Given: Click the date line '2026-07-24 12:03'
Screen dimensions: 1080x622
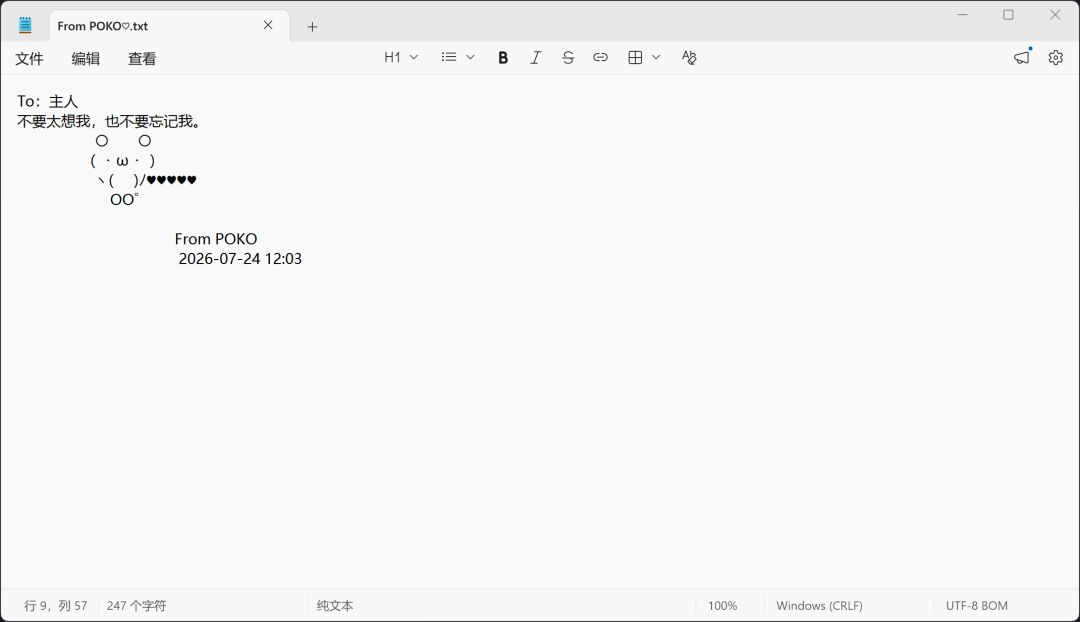Looking at the screenshot, I should [240, 259].
